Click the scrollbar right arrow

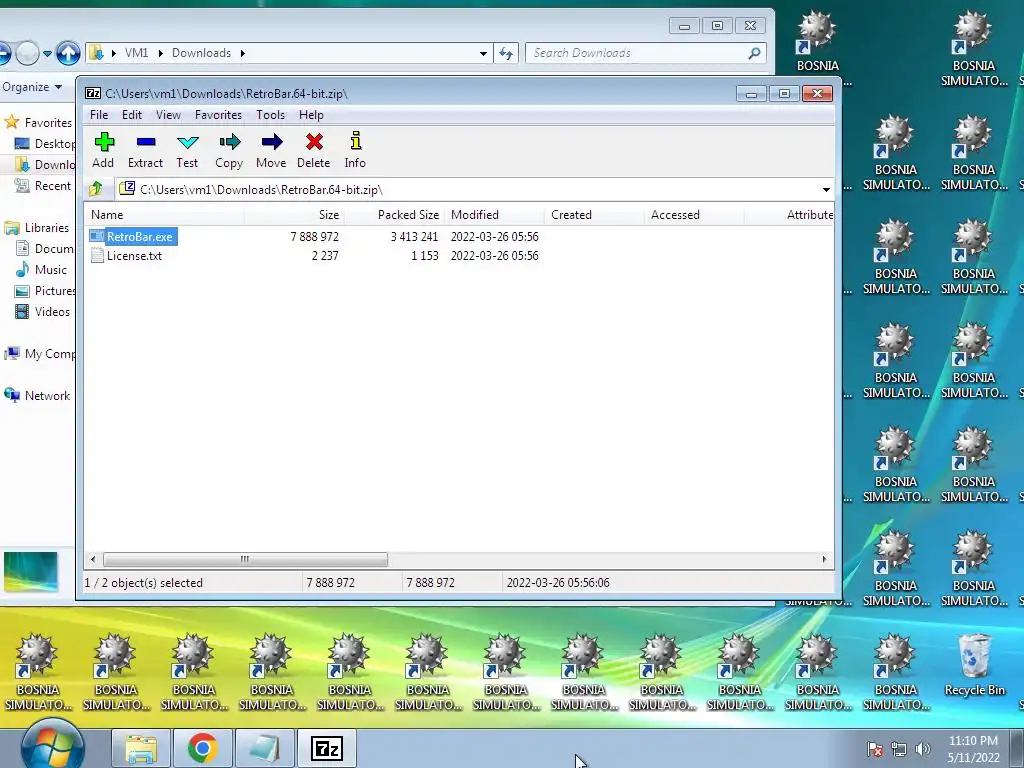[x=824, y=560]
